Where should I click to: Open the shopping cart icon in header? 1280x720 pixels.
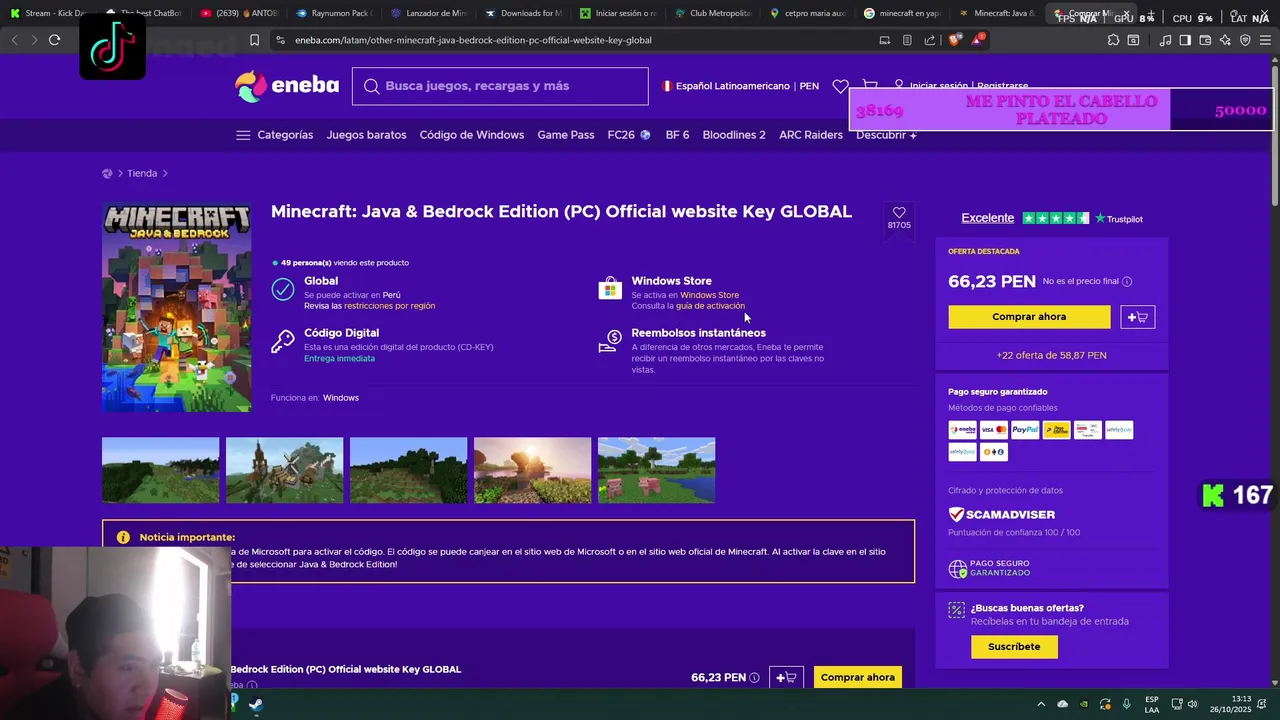tap(870, 86)
